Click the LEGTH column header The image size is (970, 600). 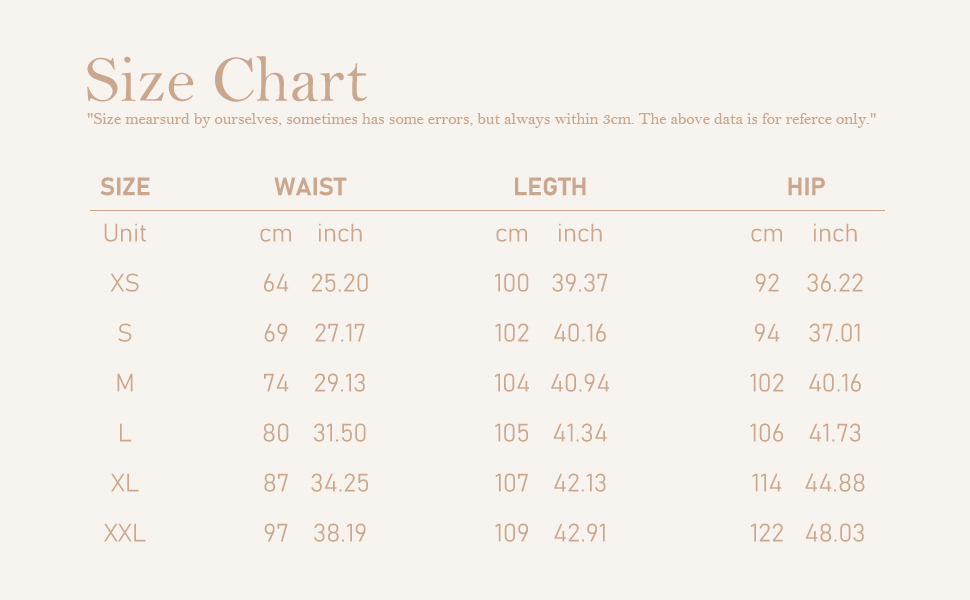[x=550, y=187]
